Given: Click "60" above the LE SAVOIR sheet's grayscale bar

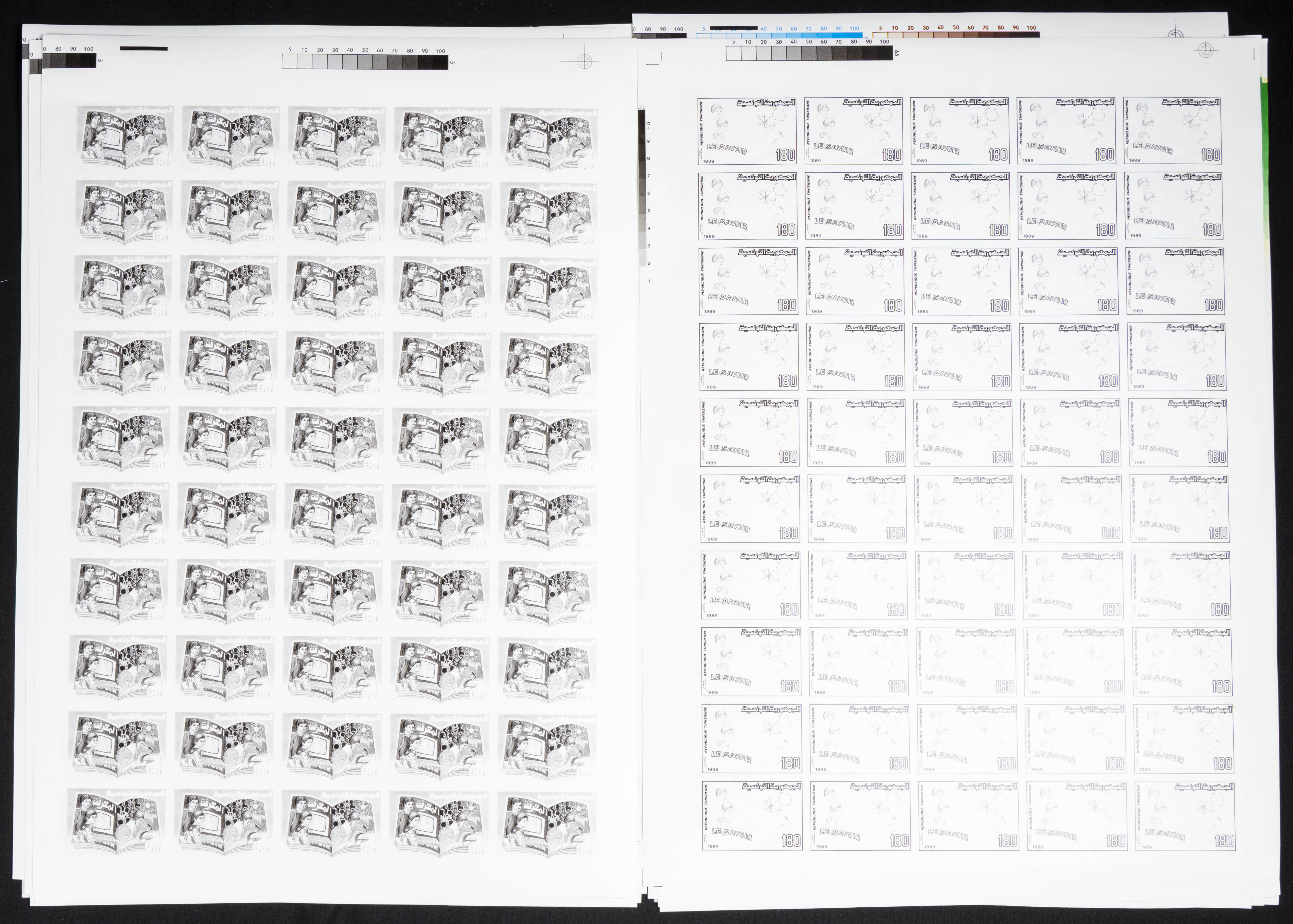Looking at the screenshot, I should pos(824,42).
